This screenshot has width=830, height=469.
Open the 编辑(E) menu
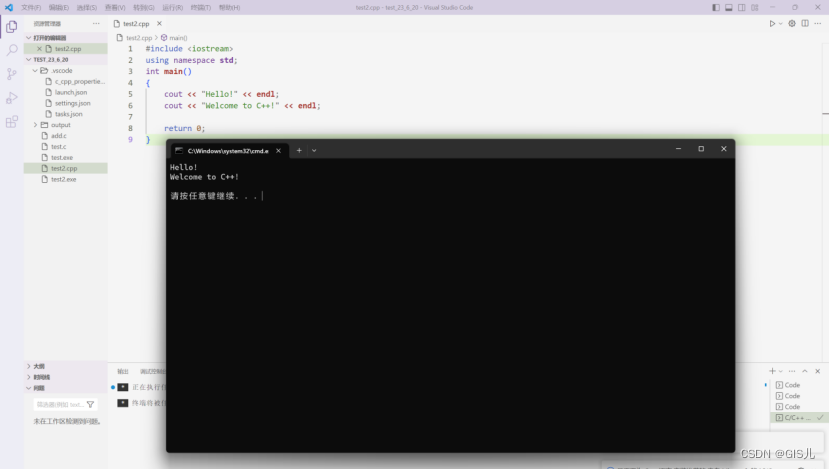59,7
